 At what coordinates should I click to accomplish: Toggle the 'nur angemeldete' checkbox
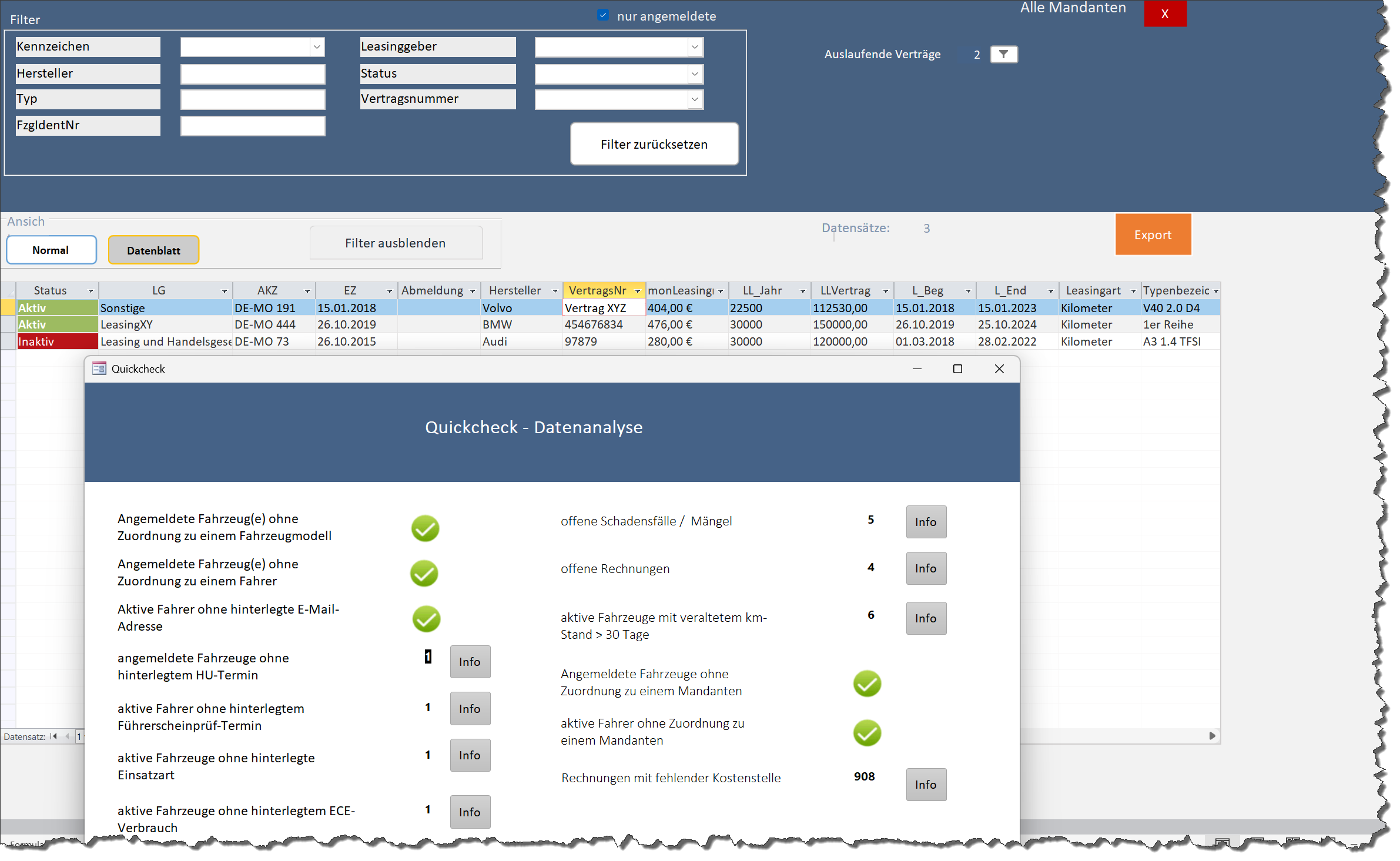[x=602, y=15]
